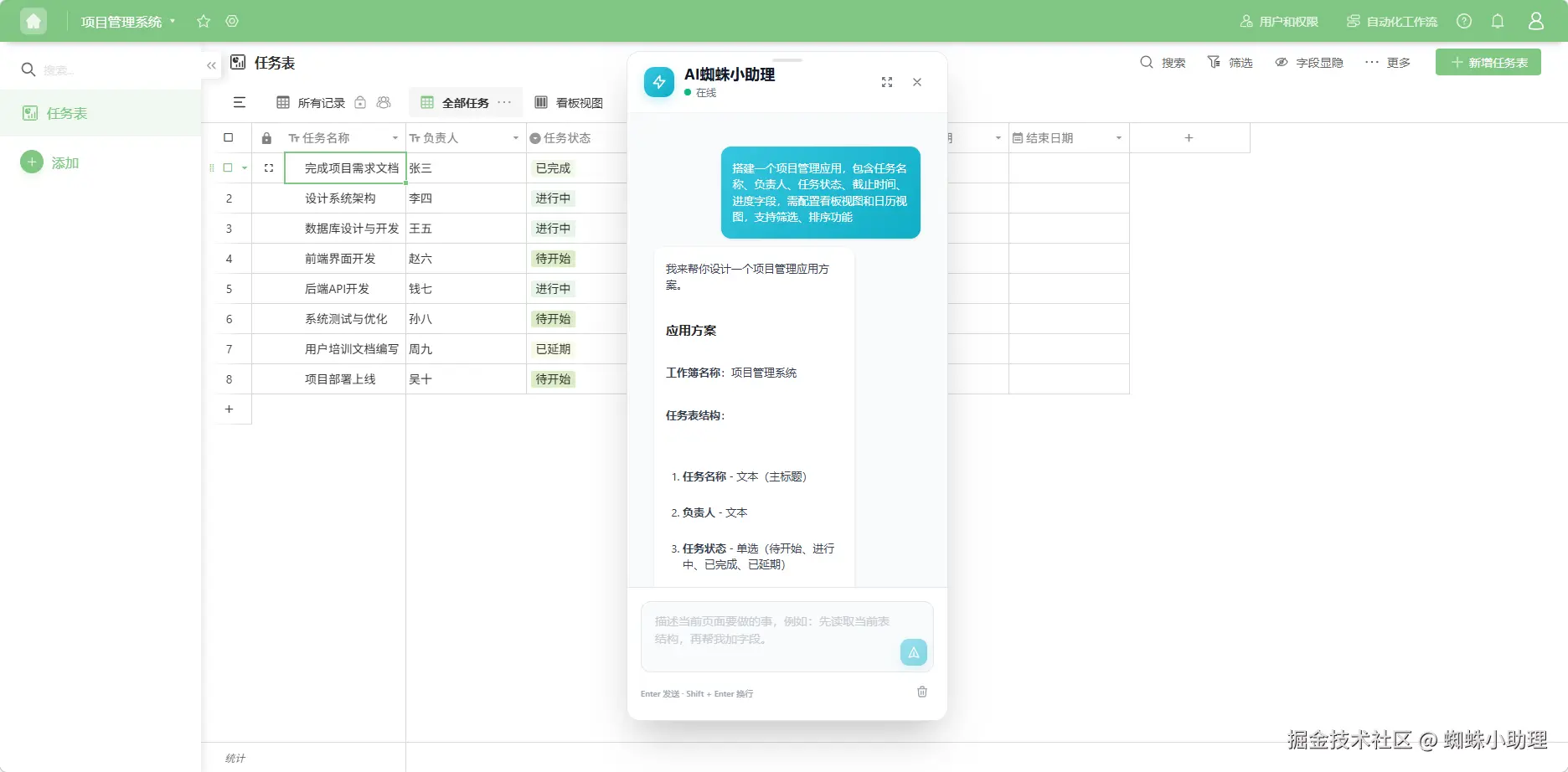Screen dimensions: 1568x772
Task: Switch to the 全部任务 view tab
Action: coord(466,103)
